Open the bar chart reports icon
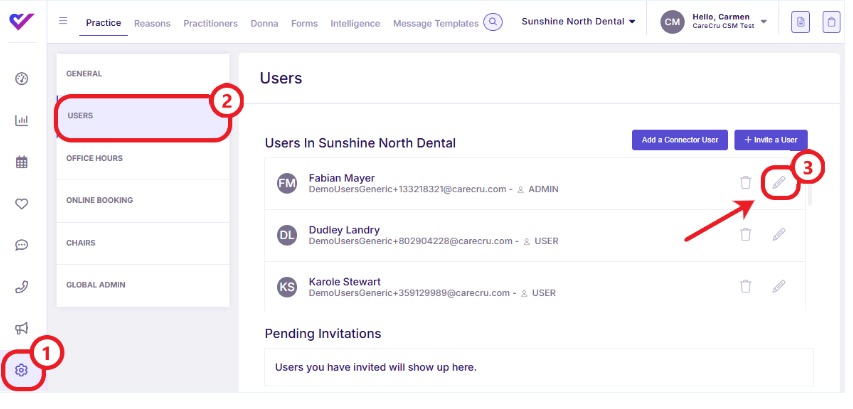853x409 pixels. point(21,121)
